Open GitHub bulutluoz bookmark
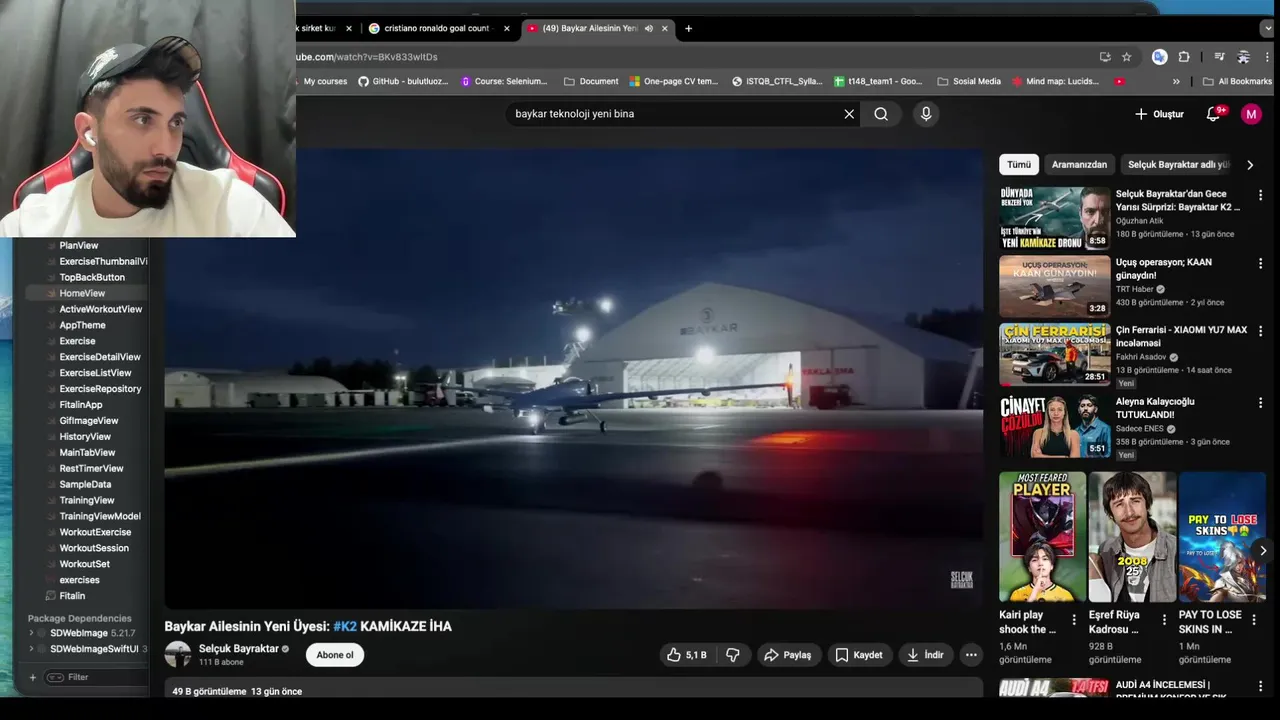This screenshot has height=720, width=1280. click(x=405, y=81)
